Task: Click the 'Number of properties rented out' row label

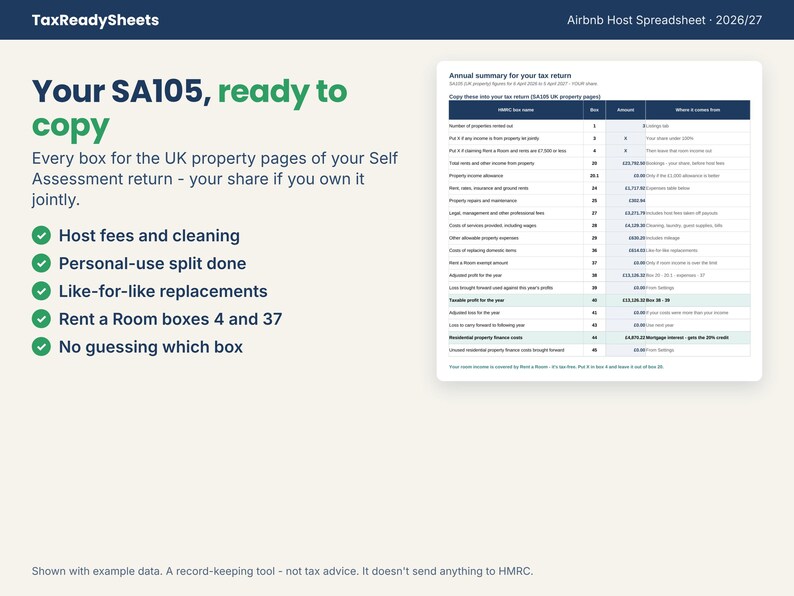Action: coord(481,126)
